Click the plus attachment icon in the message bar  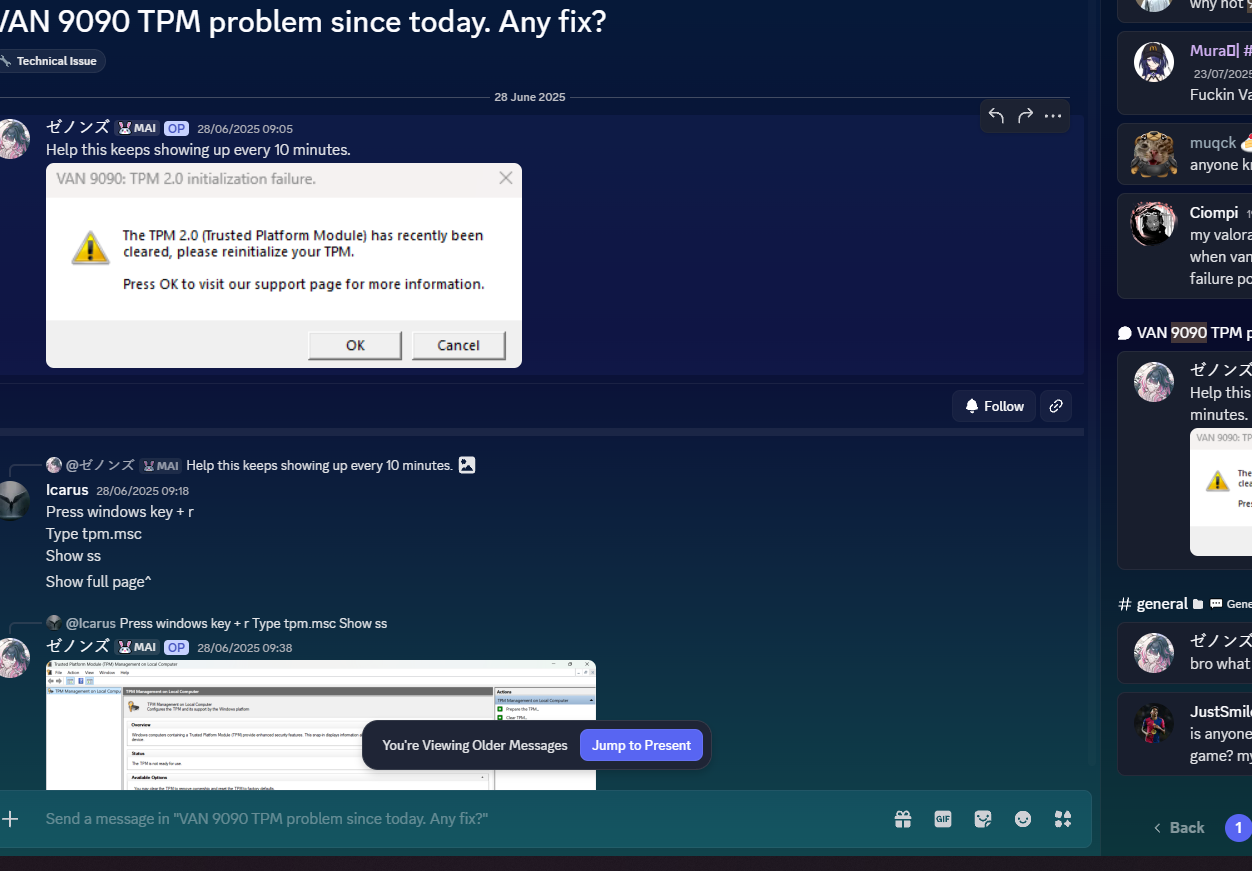pos(10,819)
